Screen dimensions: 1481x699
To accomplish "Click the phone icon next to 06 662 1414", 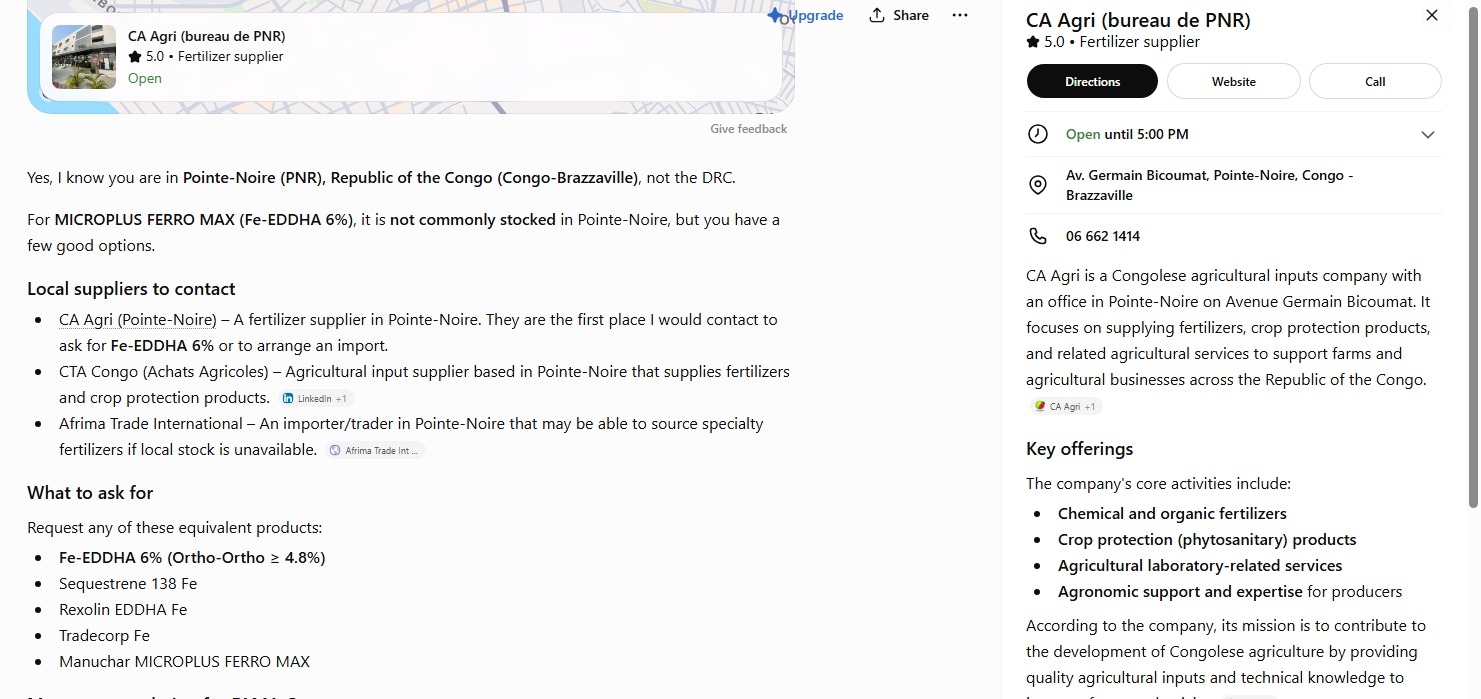I will coord(1038,236).
